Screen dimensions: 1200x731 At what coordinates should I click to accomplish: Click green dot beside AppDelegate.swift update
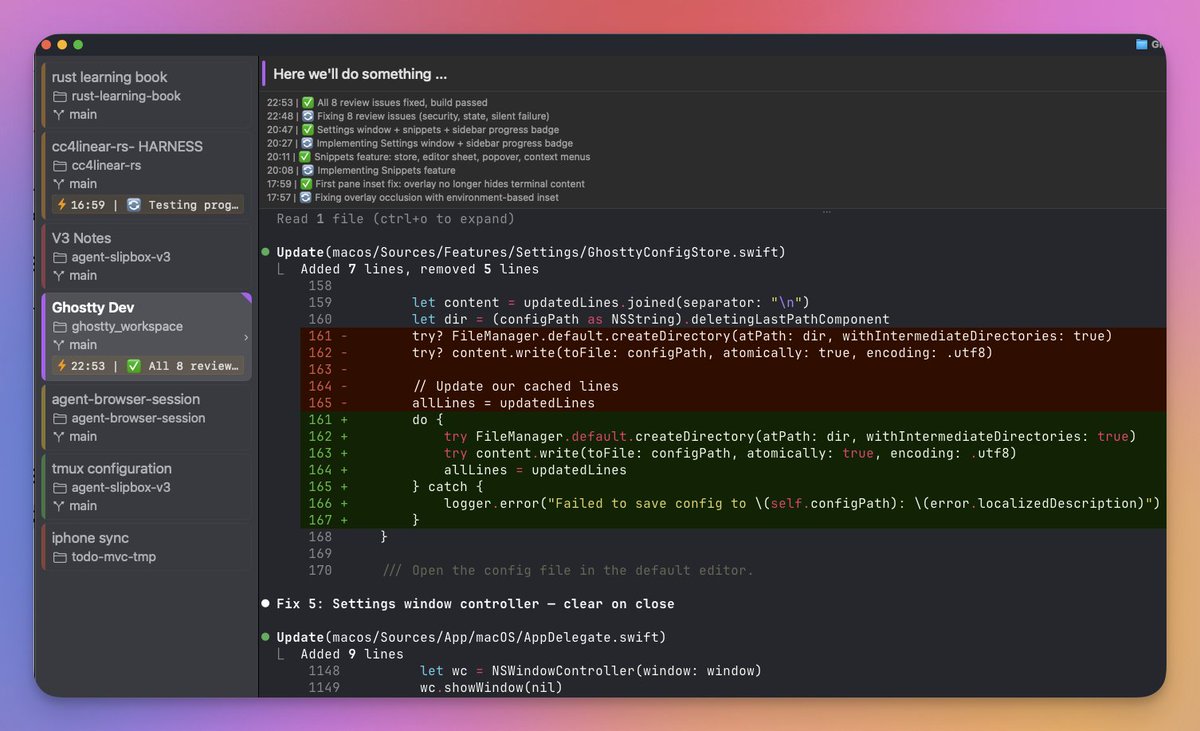266,637
